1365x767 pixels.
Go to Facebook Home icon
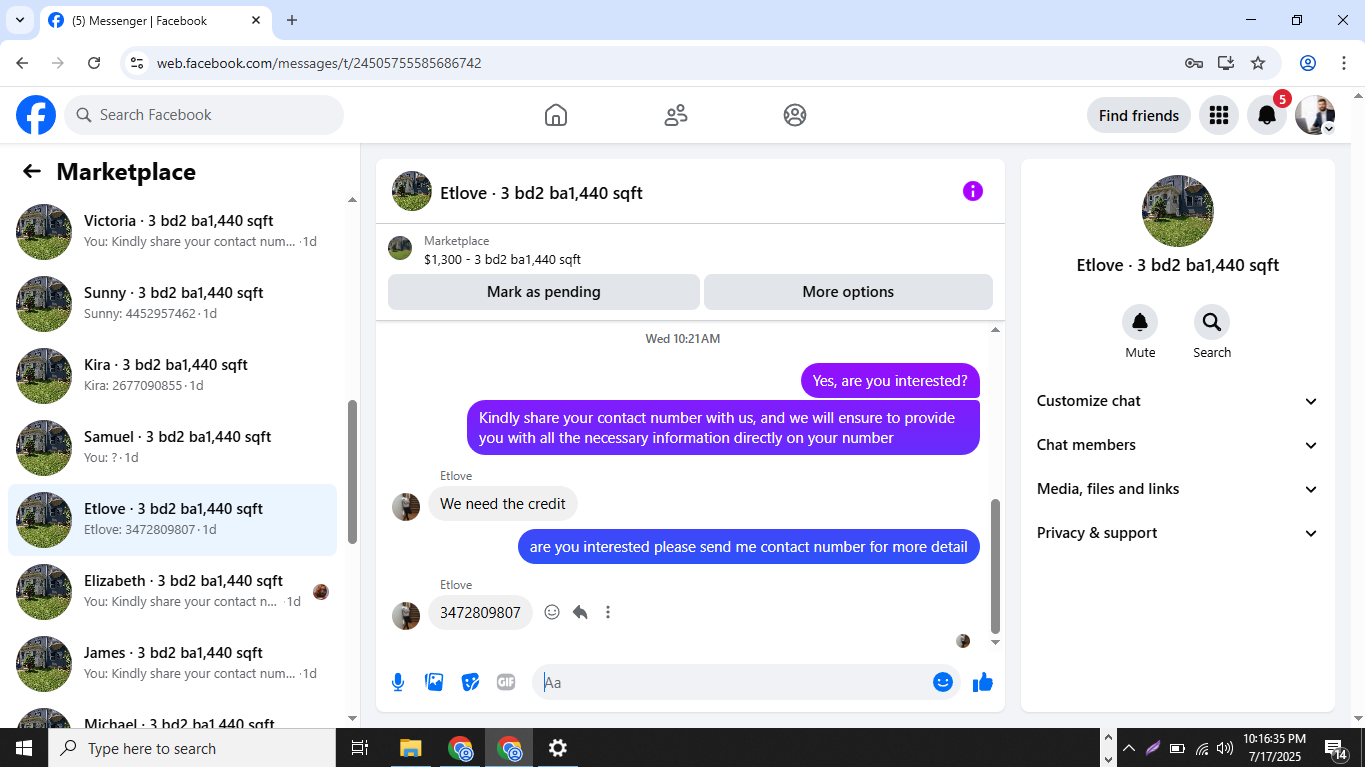point(556,115)
